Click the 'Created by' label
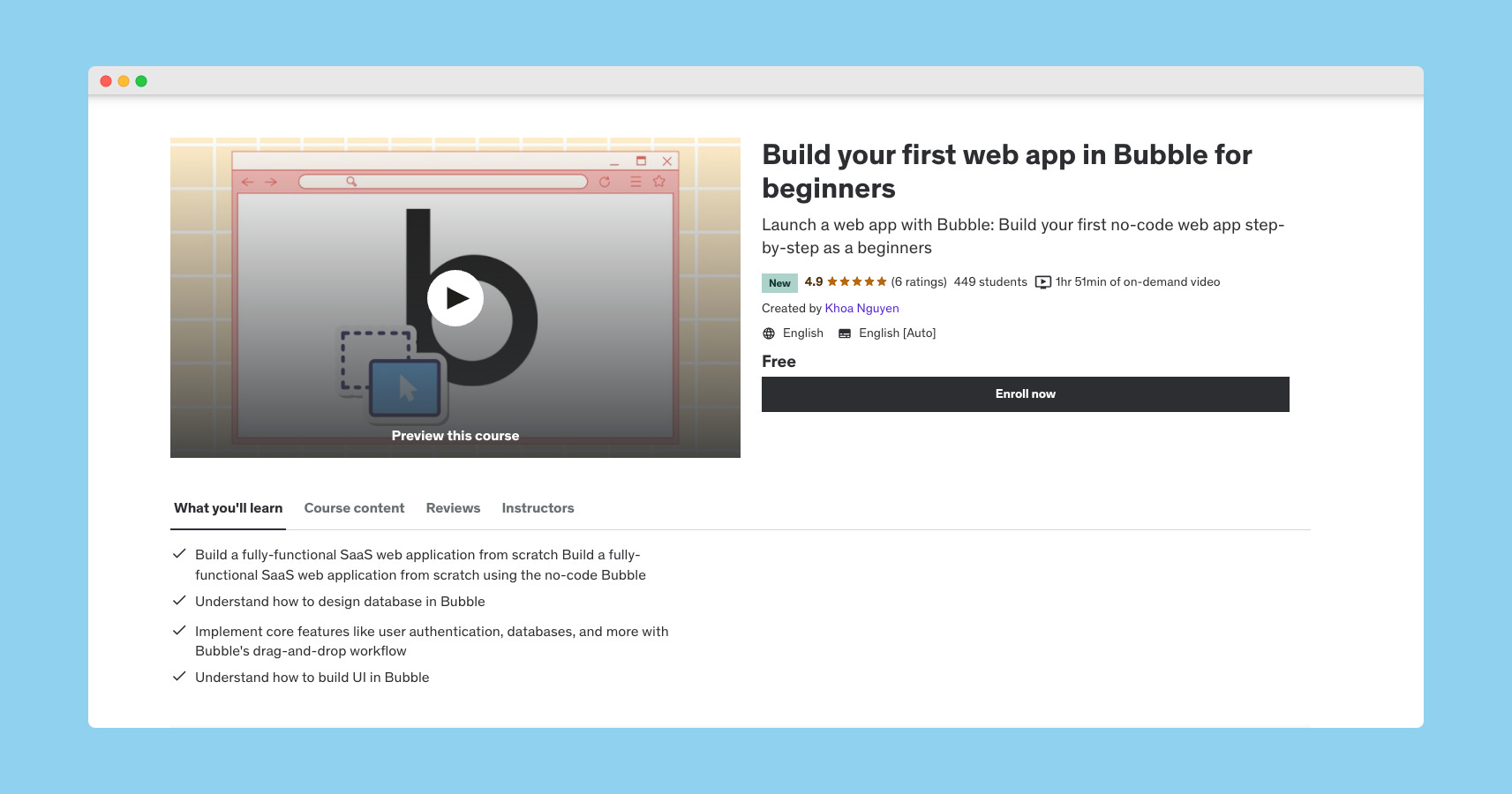This screenshot has height=794, width=1512. tap(792, 308)
